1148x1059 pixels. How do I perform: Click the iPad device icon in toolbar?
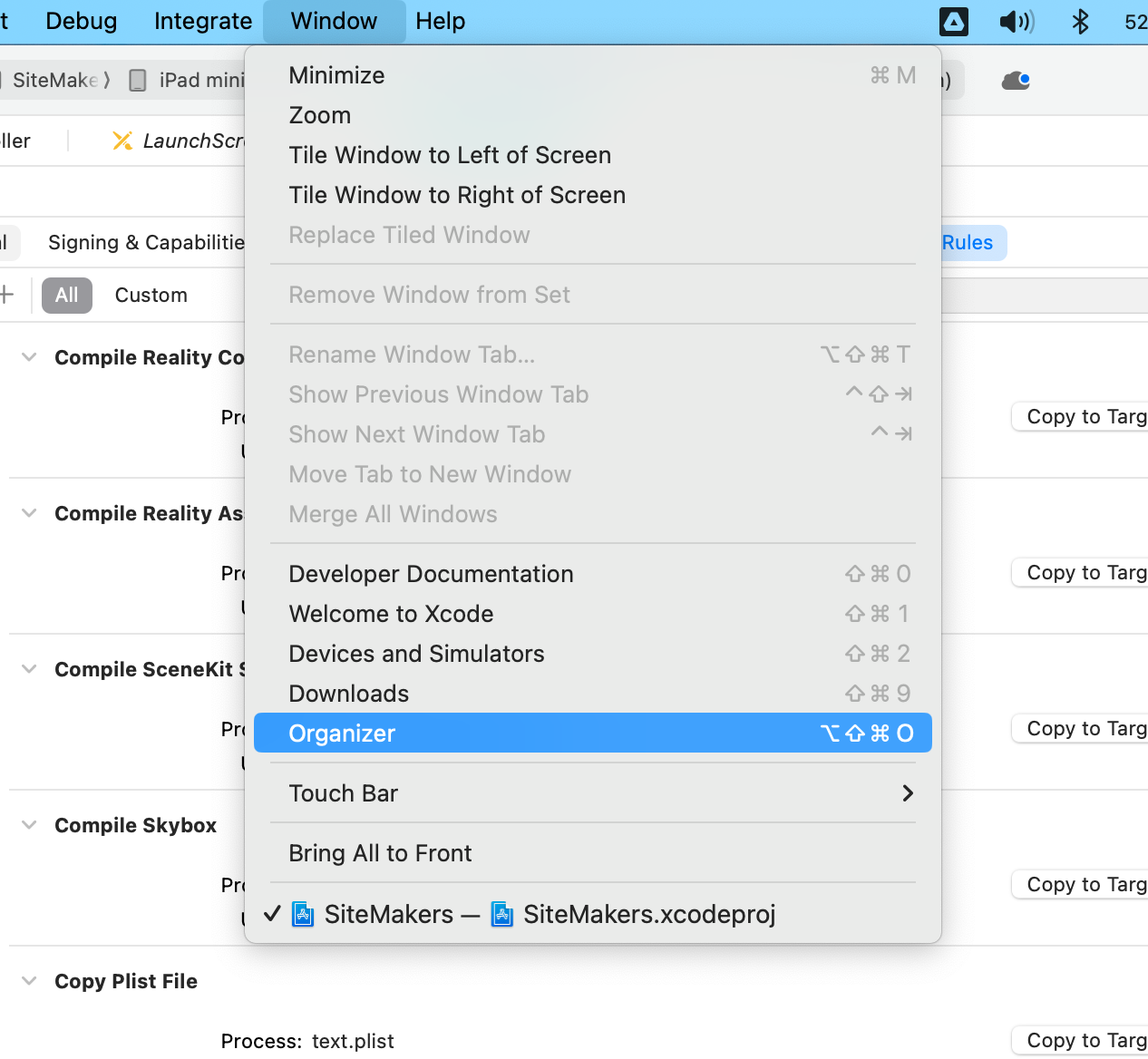point(138,81)
